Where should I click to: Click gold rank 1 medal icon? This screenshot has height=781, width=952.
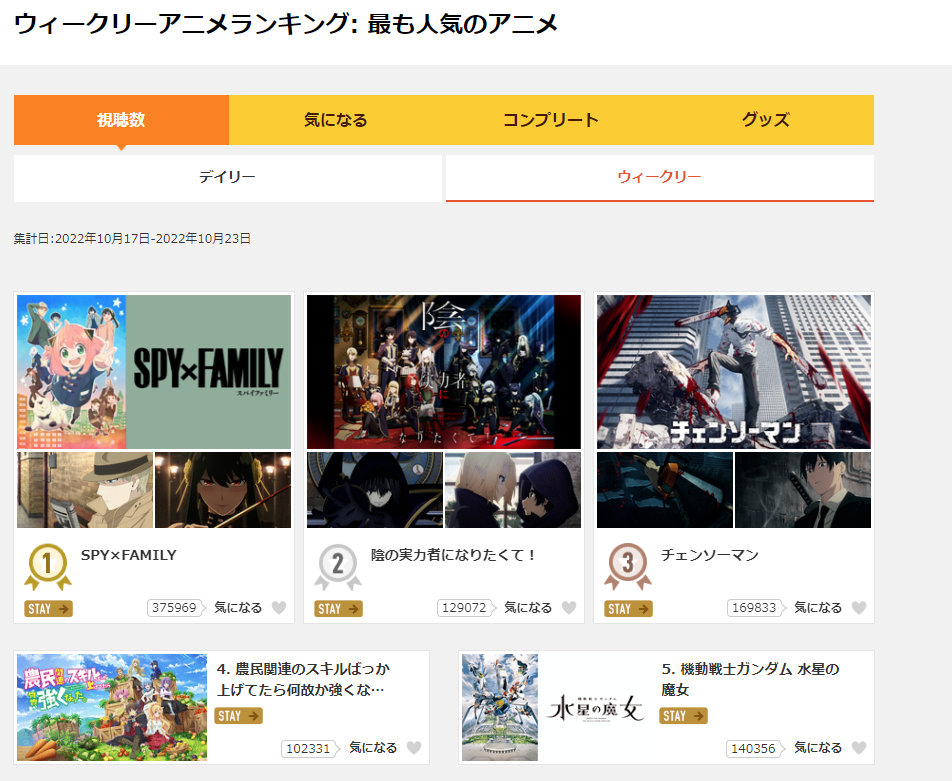click(47, 567)
